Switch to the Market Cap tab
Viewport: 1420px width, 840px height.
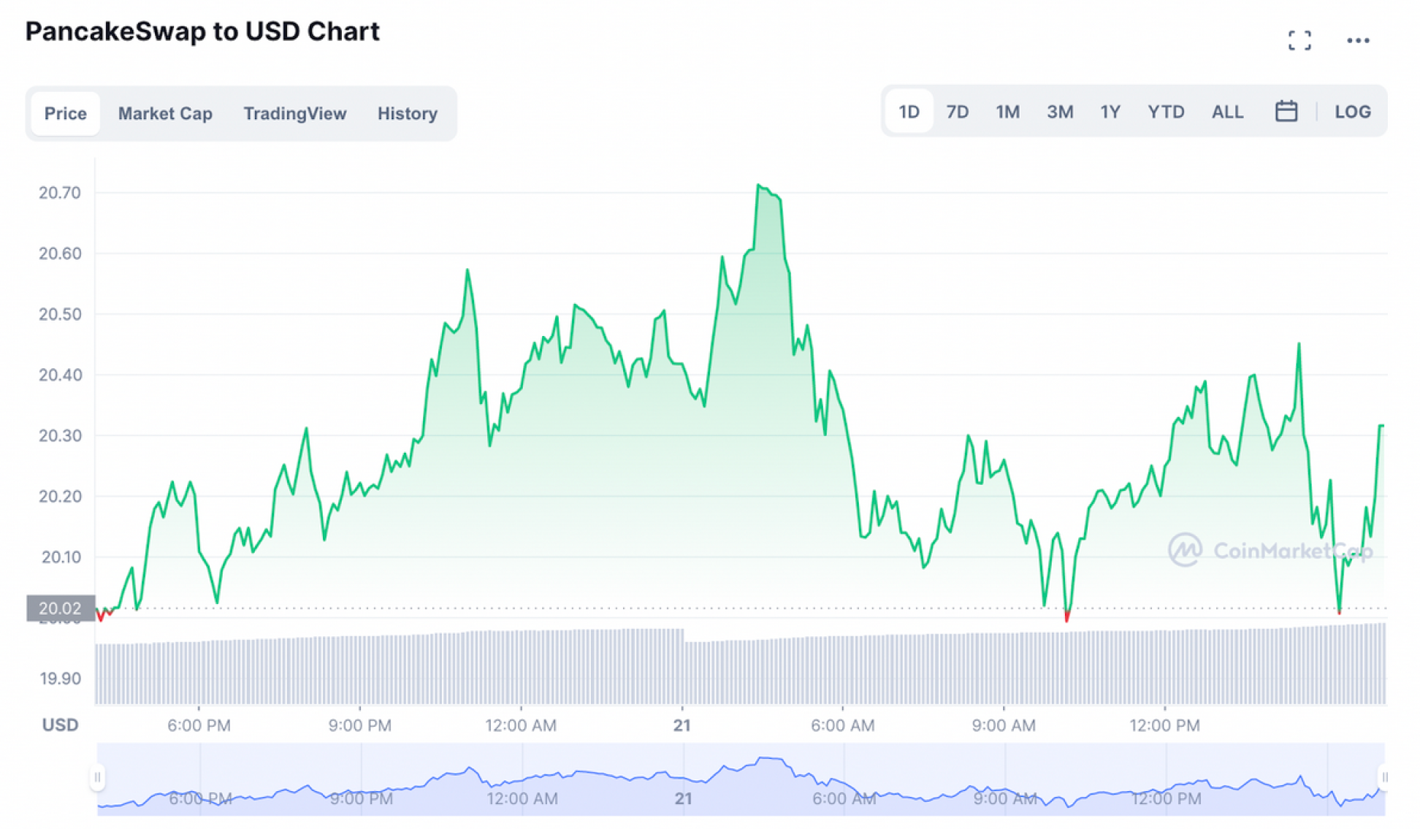[x=165, y=114]
